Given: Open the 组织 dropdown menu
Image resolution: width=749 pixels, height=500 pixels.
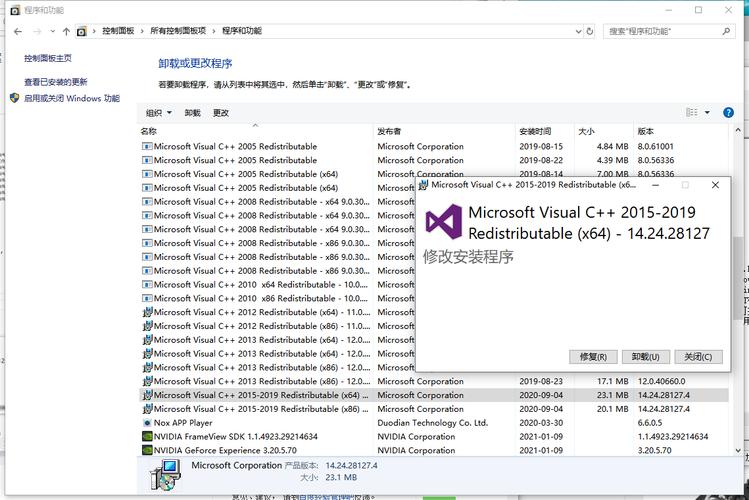Looking at the screenshot, I should 159,113.
